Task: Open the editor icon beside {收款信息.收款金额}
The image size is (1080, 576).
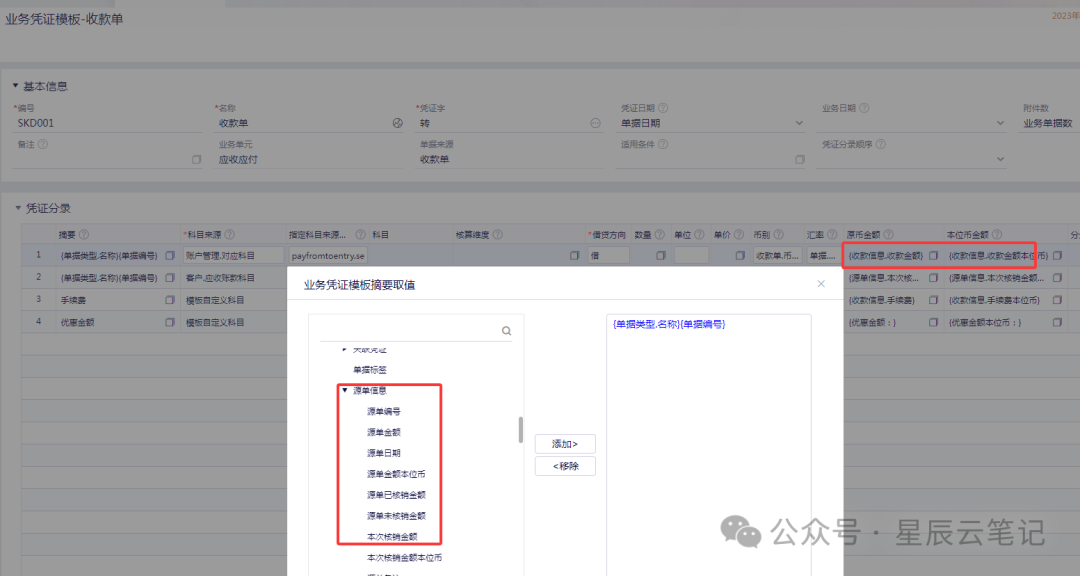Action: [933, 256]
